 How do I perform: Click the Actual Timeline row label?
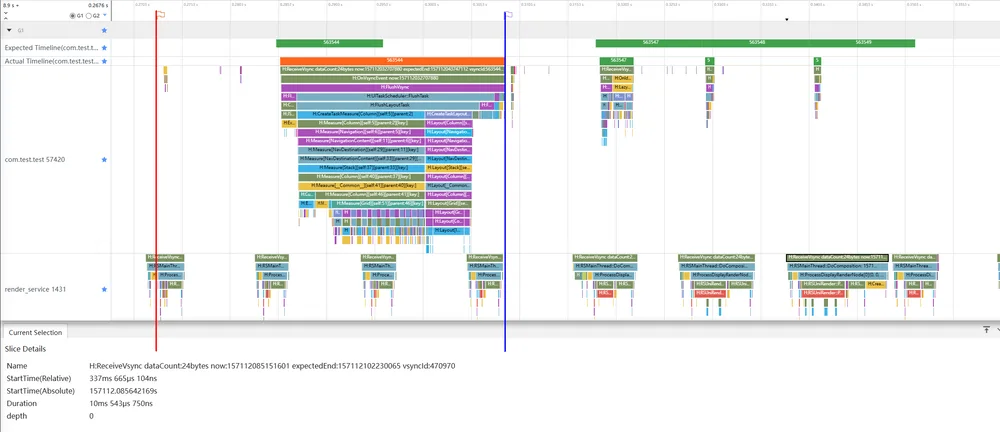coord(52,61)
